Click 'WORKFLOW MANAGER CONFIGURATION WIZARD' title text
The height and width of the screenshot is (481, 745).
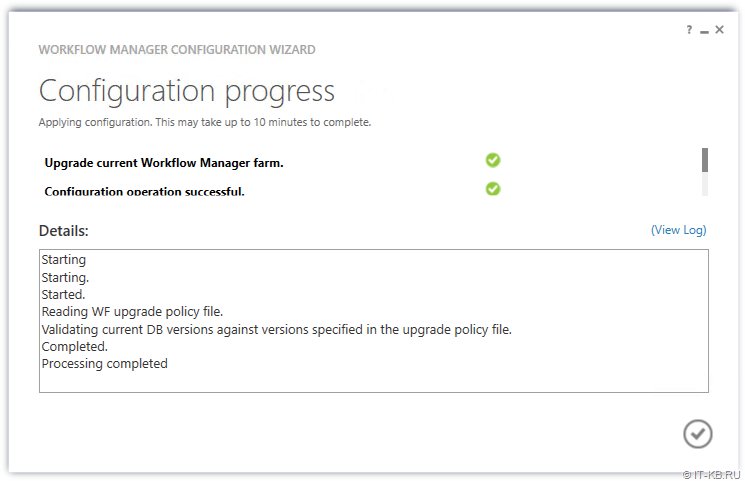coord(177,49)
